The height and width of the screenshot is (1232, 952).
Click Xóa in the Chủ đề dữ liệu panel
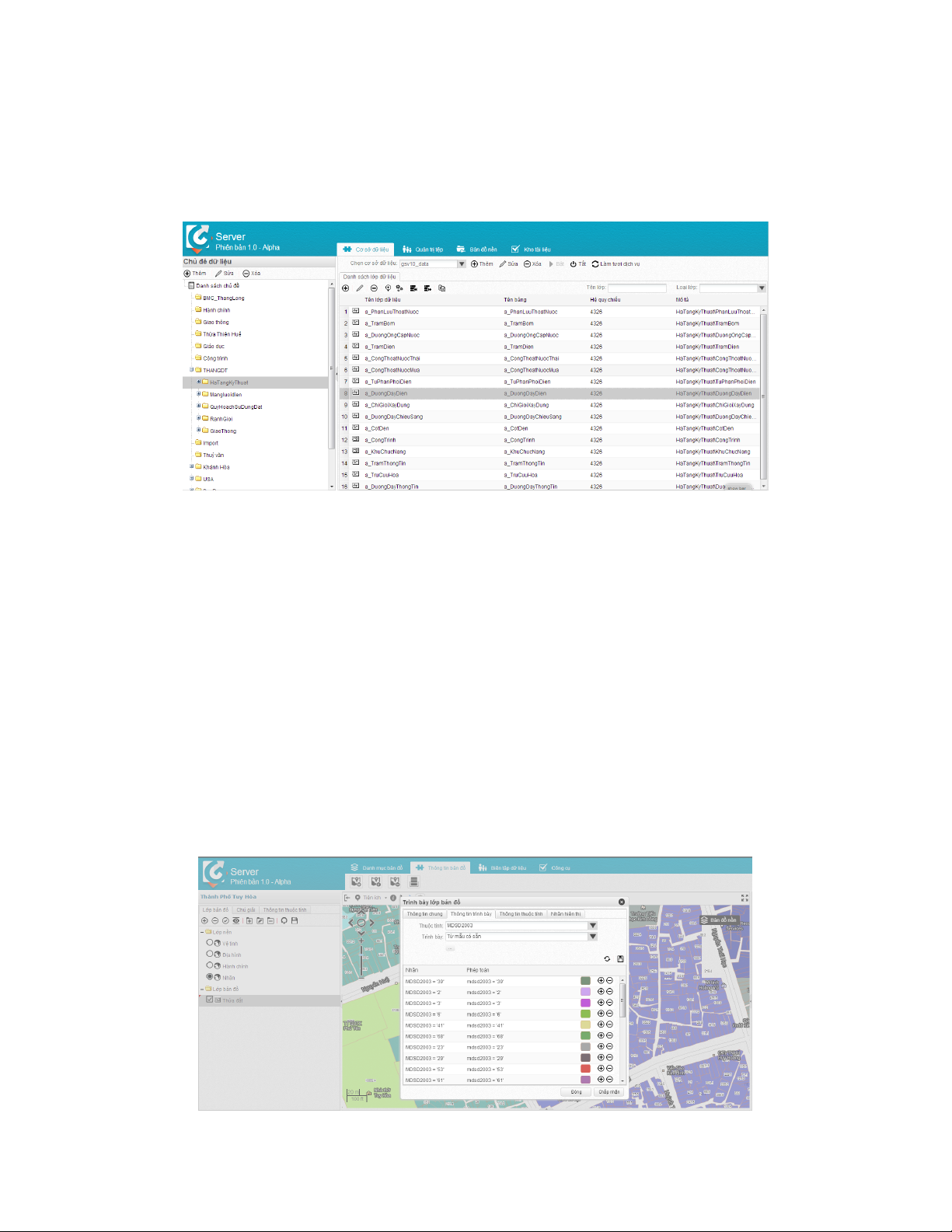click(252, 274)
